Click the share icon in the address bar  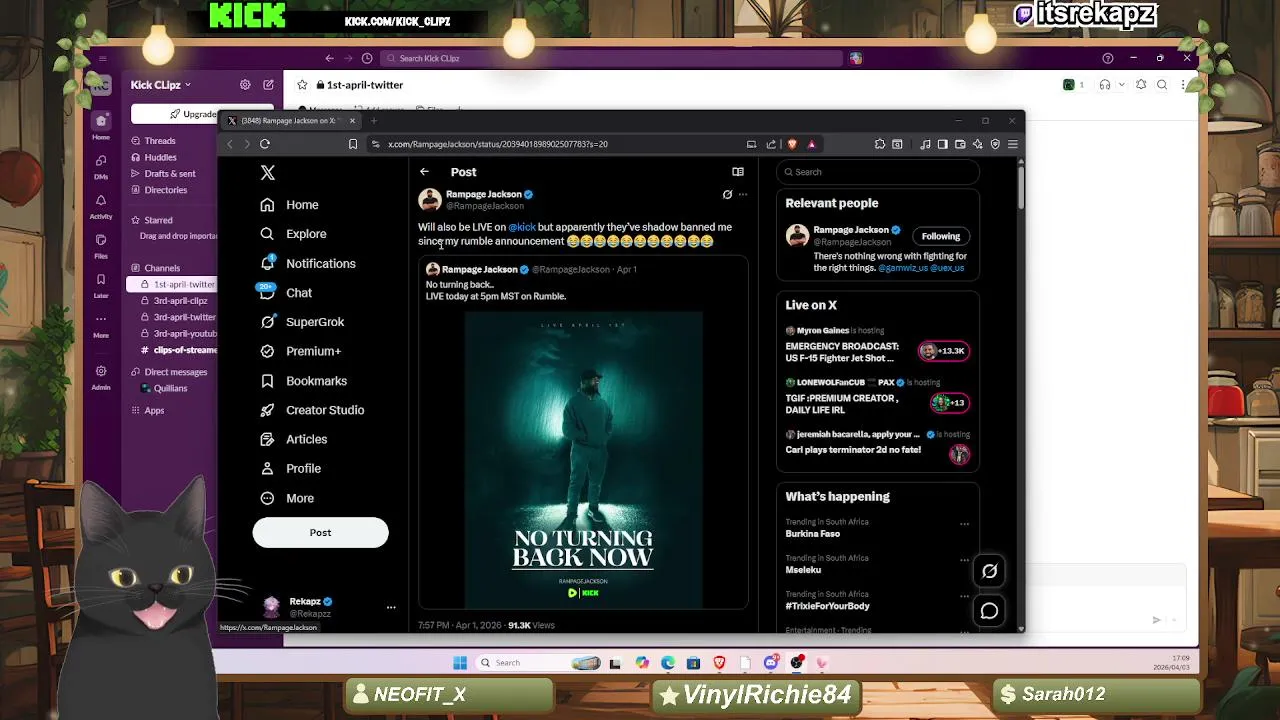coord(771,144)
